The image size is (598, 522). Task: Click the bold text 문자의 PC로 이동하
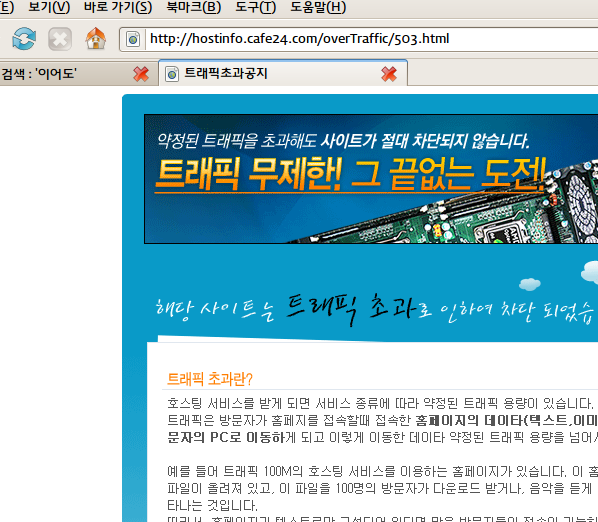(x=226, y=437)
